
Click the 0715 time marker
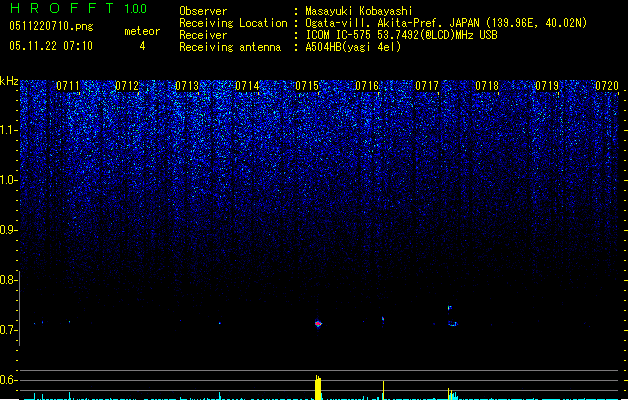[307, 86]
